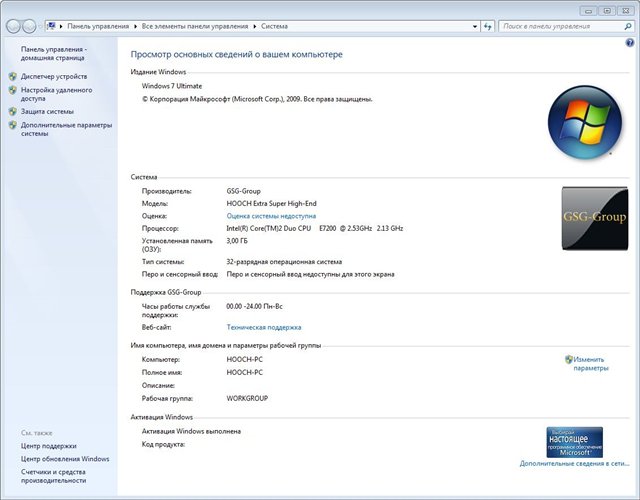This screenshot has height=500, width=640.
Task: Click GSG-Group manufacturer value text
Action: 243,191
